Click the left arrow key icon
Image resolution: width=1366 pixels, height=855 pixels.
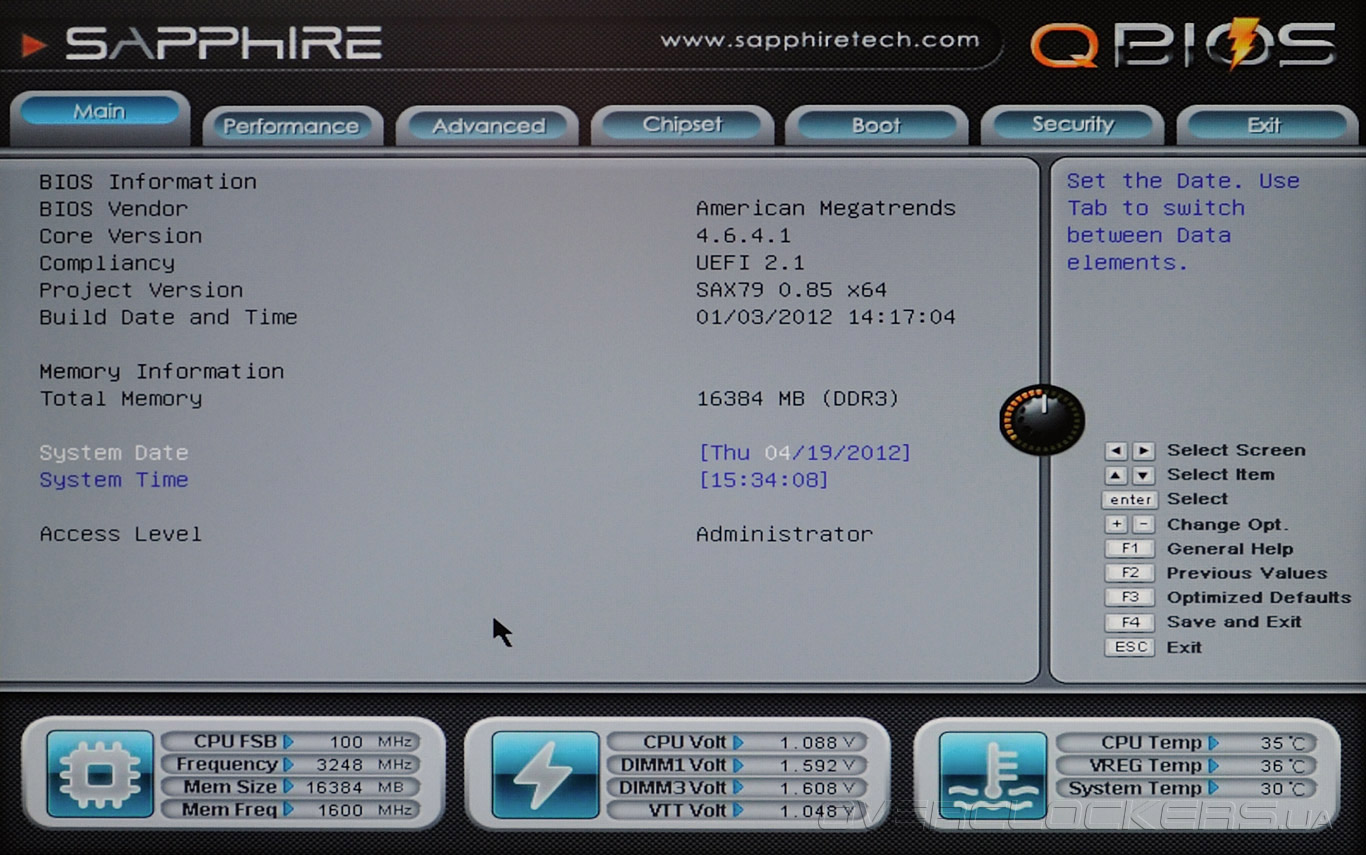point(1116,451)
